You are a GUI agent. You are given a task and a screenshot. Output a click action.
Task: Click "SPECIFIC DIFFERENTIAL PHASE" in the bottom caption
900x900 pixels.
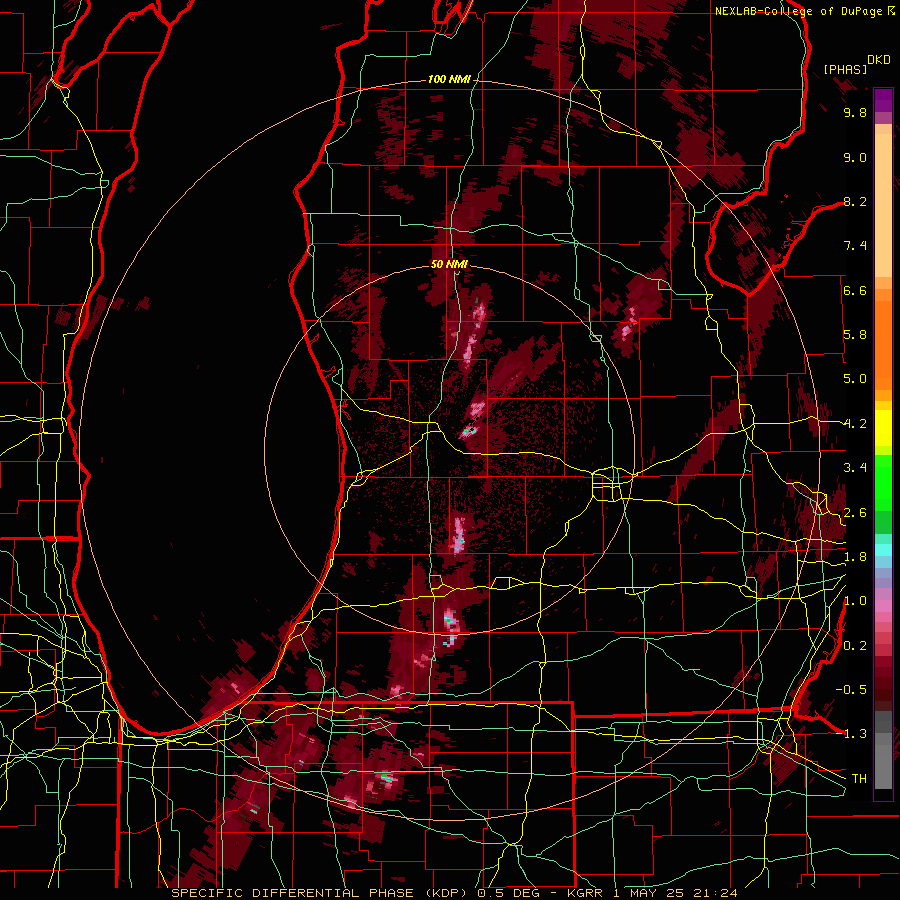pyautogui.click(x=292, y=893)
